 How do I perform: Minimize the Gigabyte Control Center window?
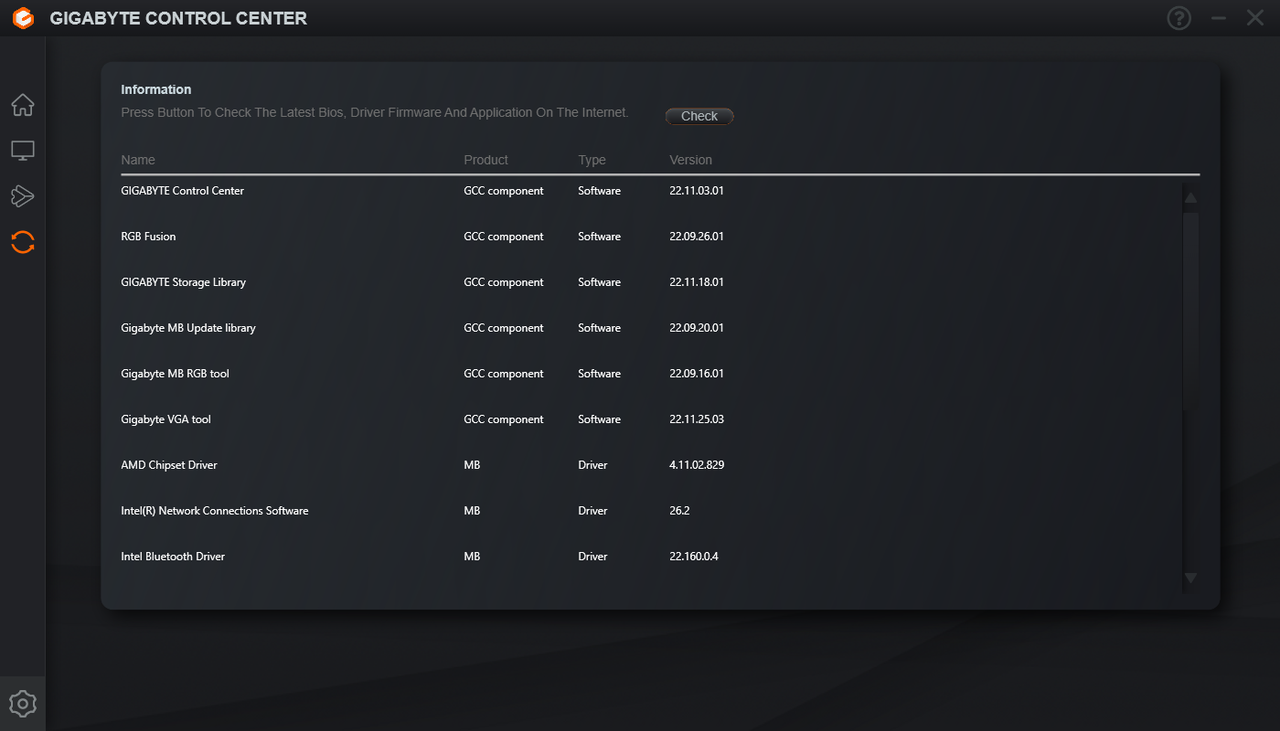click(x=1218, y=18)
